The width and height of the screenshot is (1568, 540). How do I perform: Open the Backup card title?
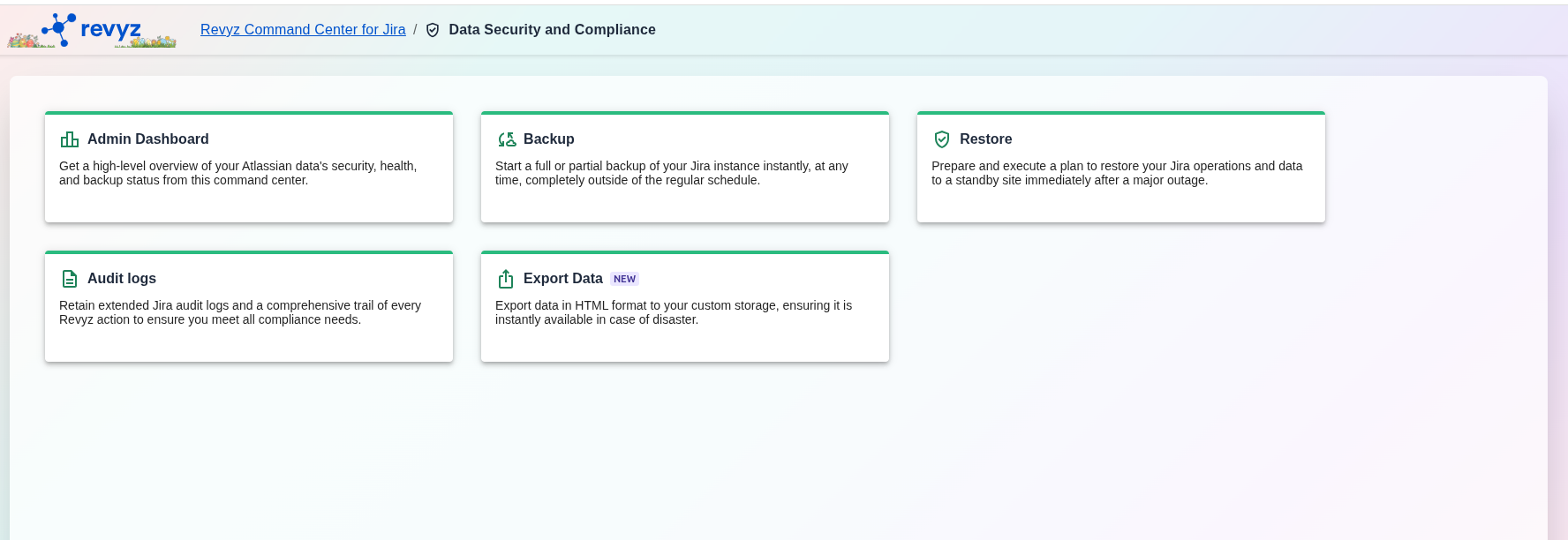pyautogui.click(x=548, y=139)
